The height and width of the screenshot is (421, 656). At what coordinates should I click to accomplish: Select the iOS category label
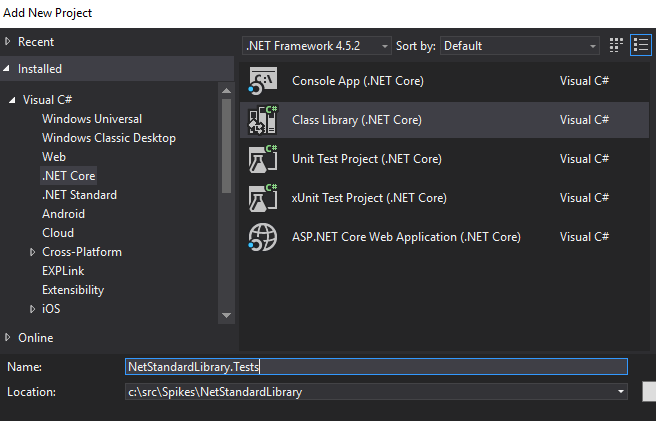[51, 309]
